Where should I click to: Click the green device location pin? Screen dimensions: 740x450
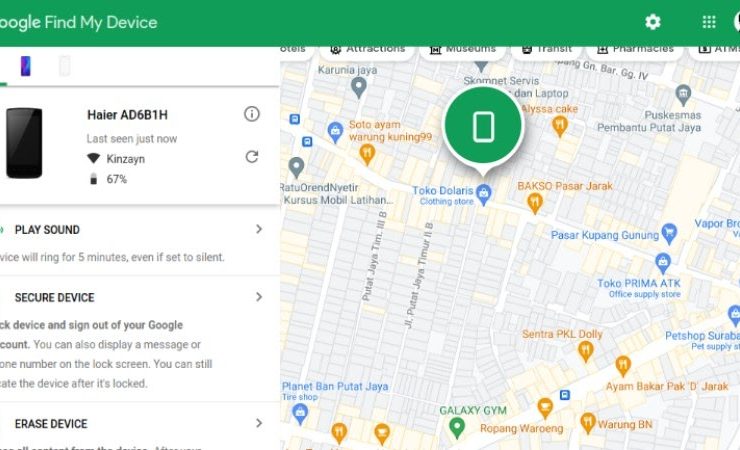[x=483, y=126]
